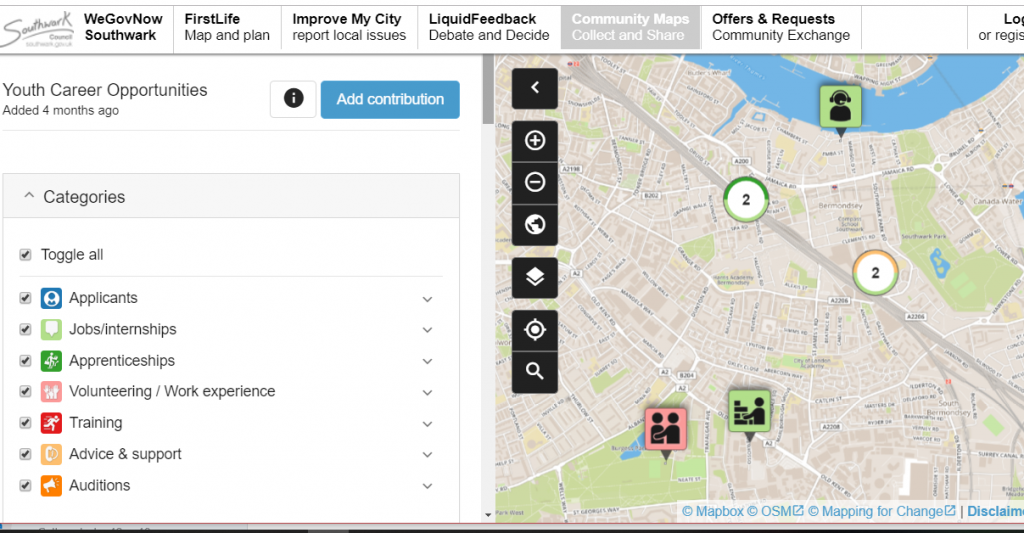Open the Disclaimer link
The width and height of the screenshot is (1024, 533).
[x=995, y=511]
